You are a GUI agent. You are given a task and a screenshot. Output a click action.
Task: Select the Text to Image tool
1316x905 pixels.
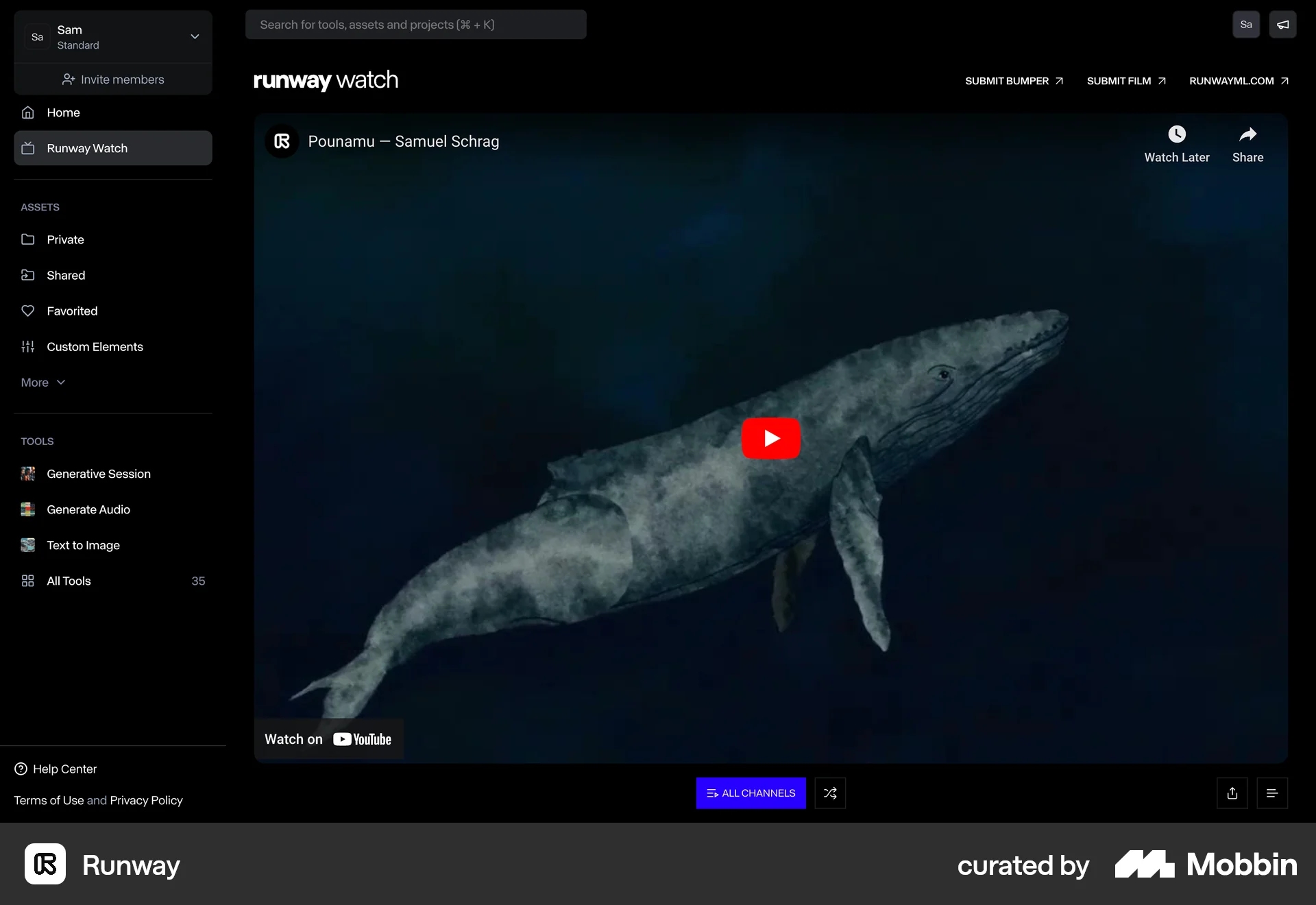(x=82, y=545)
